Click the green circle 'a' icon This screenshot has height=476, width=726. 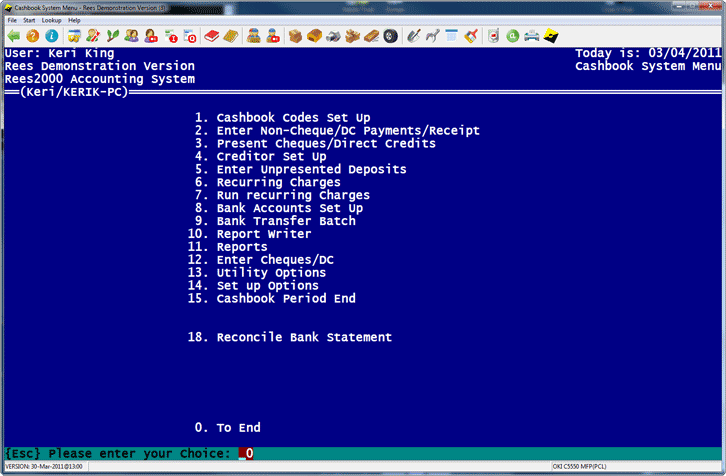(512, 36)
